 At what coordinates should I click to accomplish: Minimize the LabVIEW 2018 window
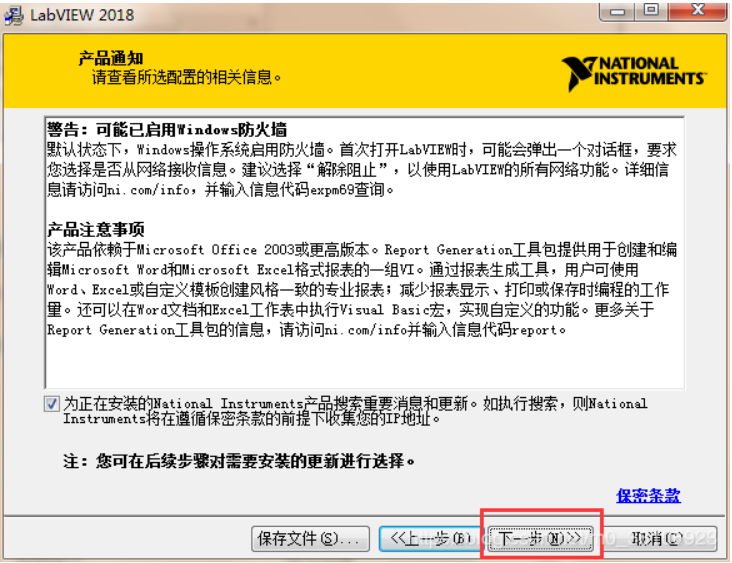[x=617, y=11]
